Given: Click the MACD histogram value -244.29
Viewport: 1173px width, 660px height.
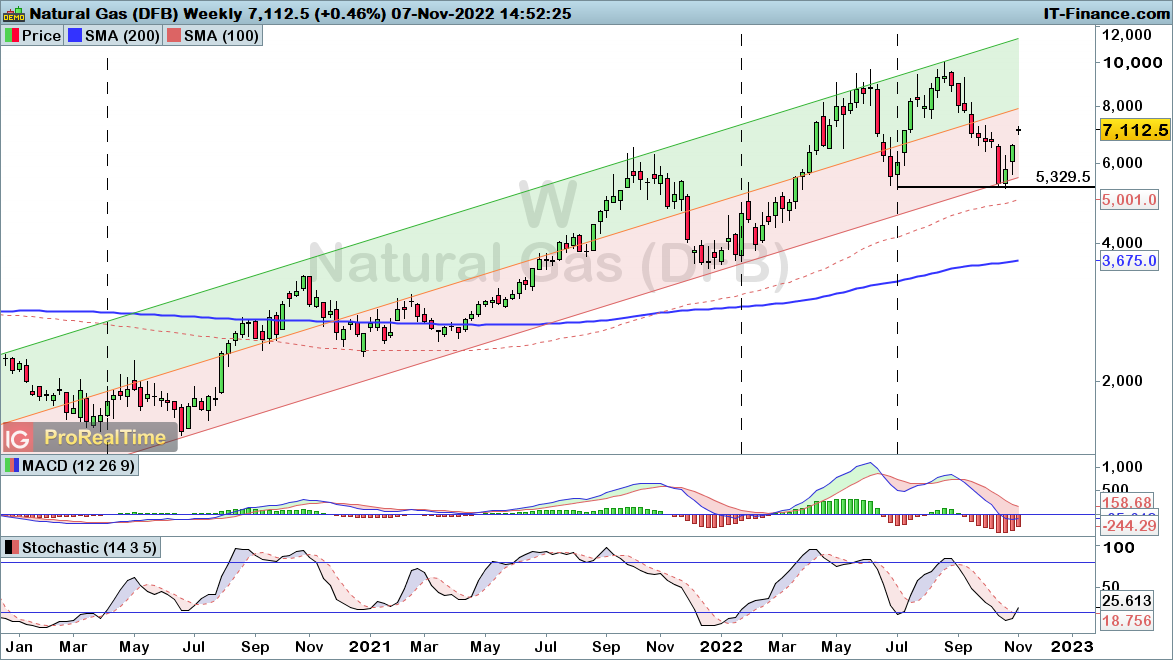Looking at the screenshot, I should tap(1128, 526).
